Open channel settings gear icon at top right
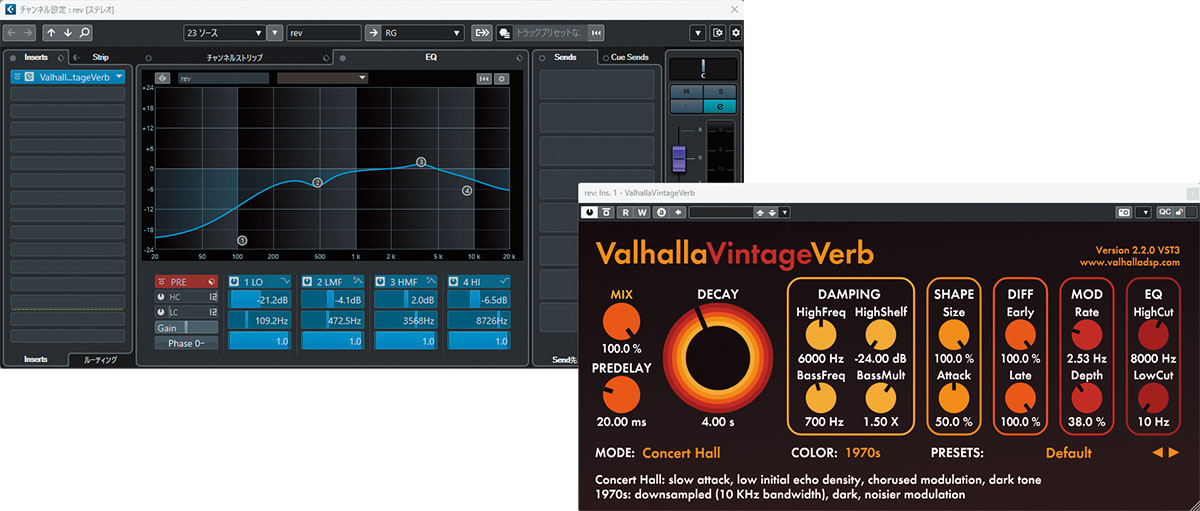Image resolution: width=1200 pixels, height=511 pixels. point(735,33)
